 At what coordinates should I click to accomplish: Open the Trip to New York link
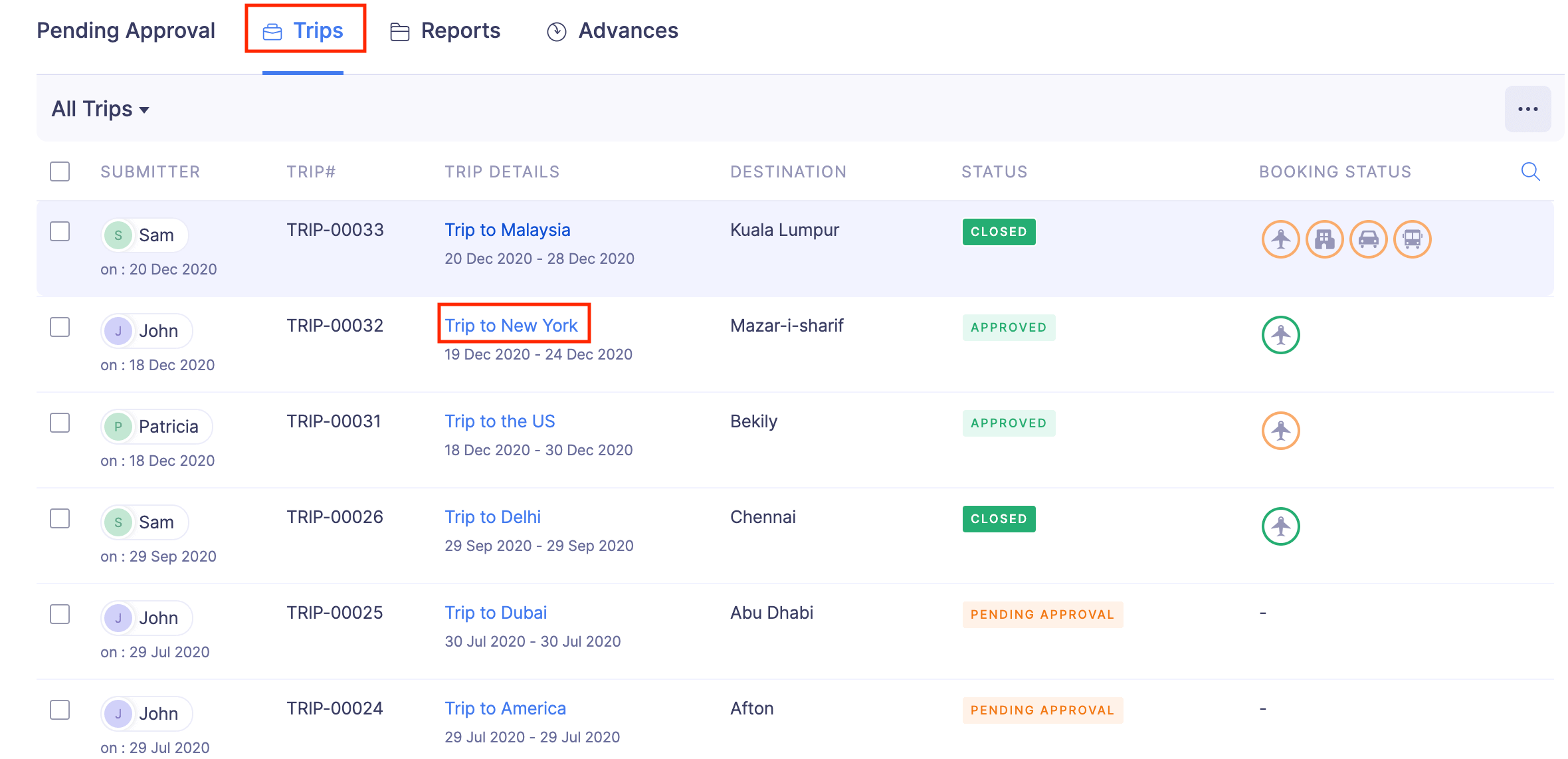pos(511,326)
